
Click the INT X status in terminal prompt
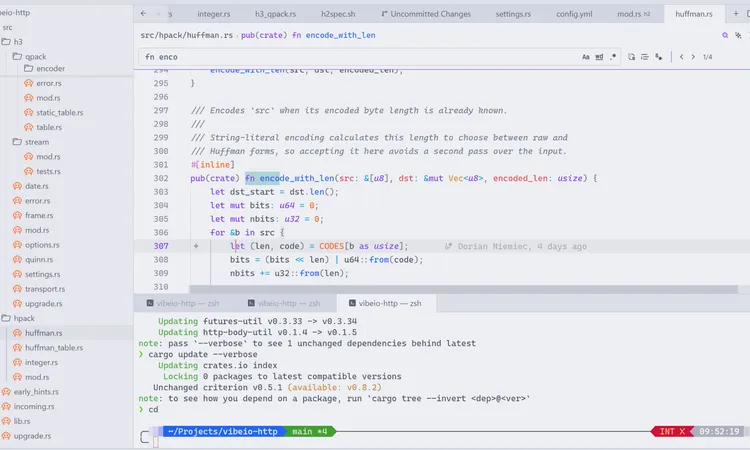pyautogui.click(x=672, y=431)
